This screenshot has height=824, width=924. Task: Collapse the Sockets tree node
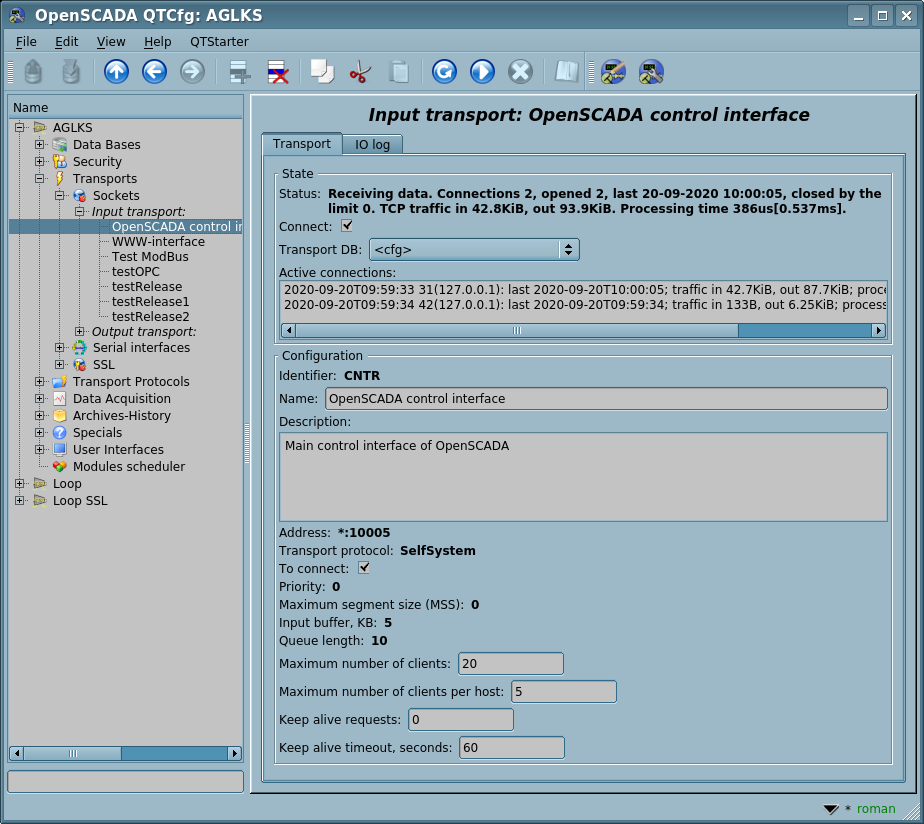click(60, 196)
